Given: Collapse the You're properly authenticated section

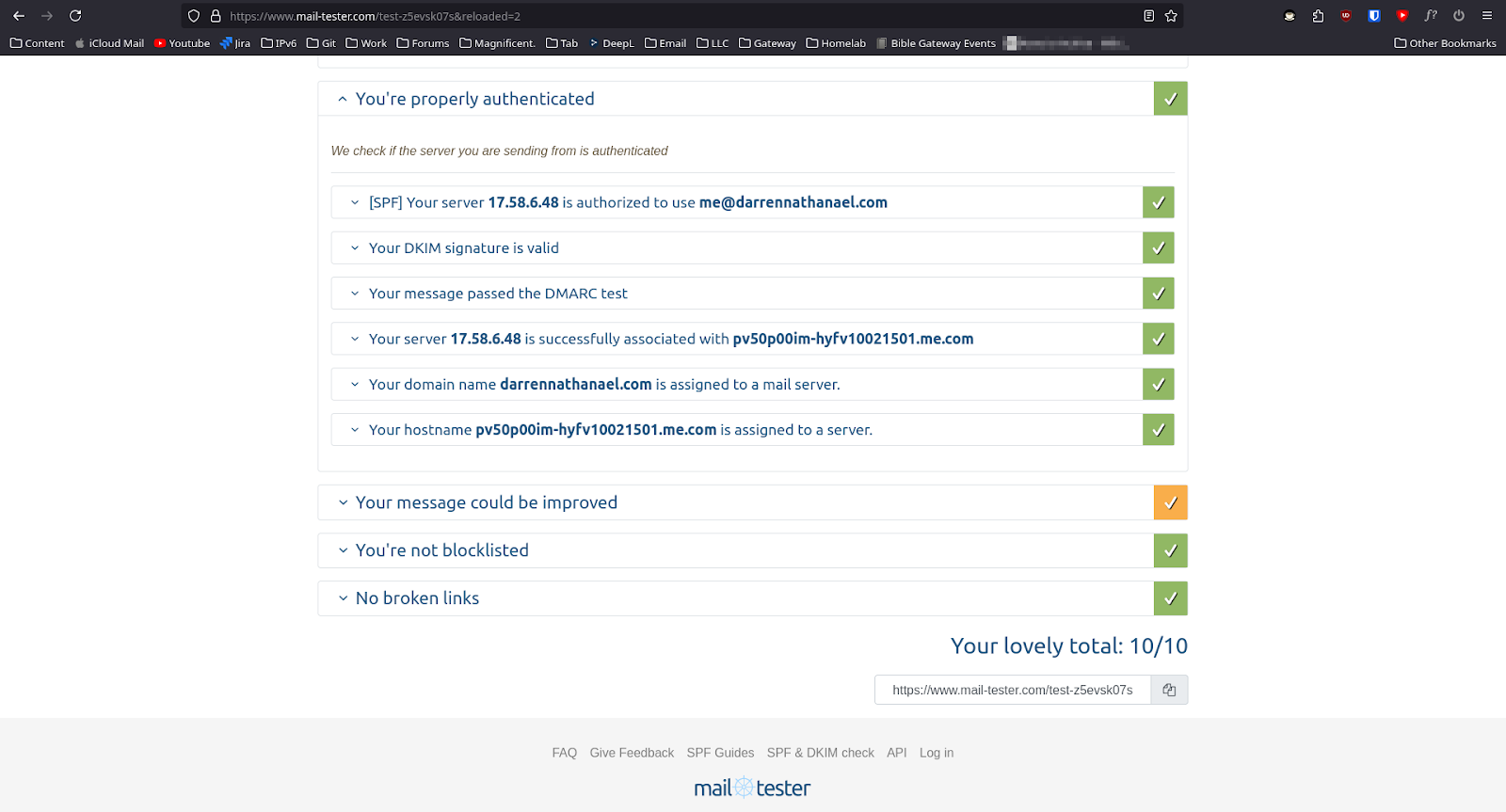Looking at the screenshot, I should pos(343,99).
